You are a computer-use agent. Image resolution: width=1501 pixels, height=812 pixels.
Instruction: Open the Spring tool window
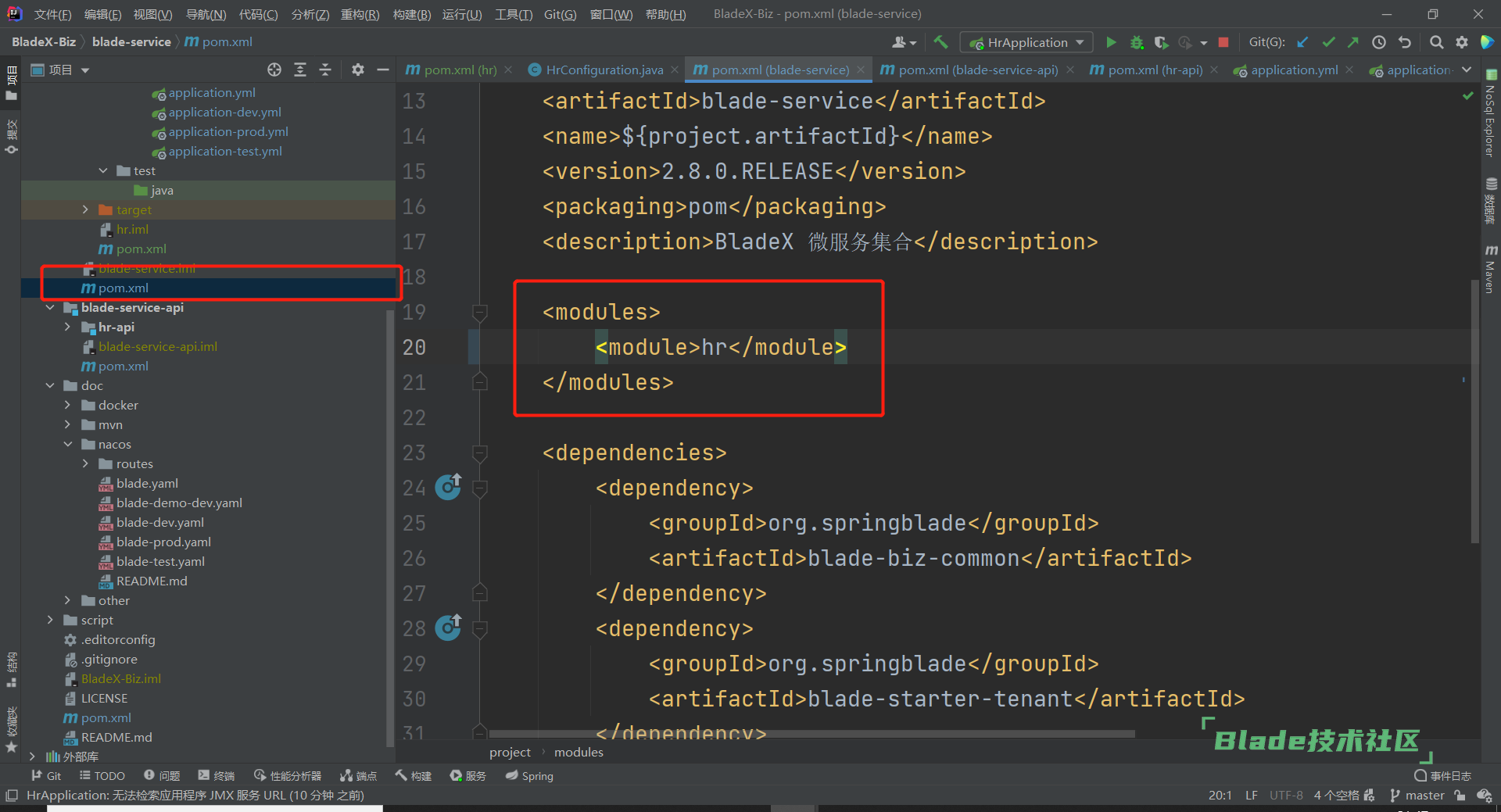pos(529,775)
